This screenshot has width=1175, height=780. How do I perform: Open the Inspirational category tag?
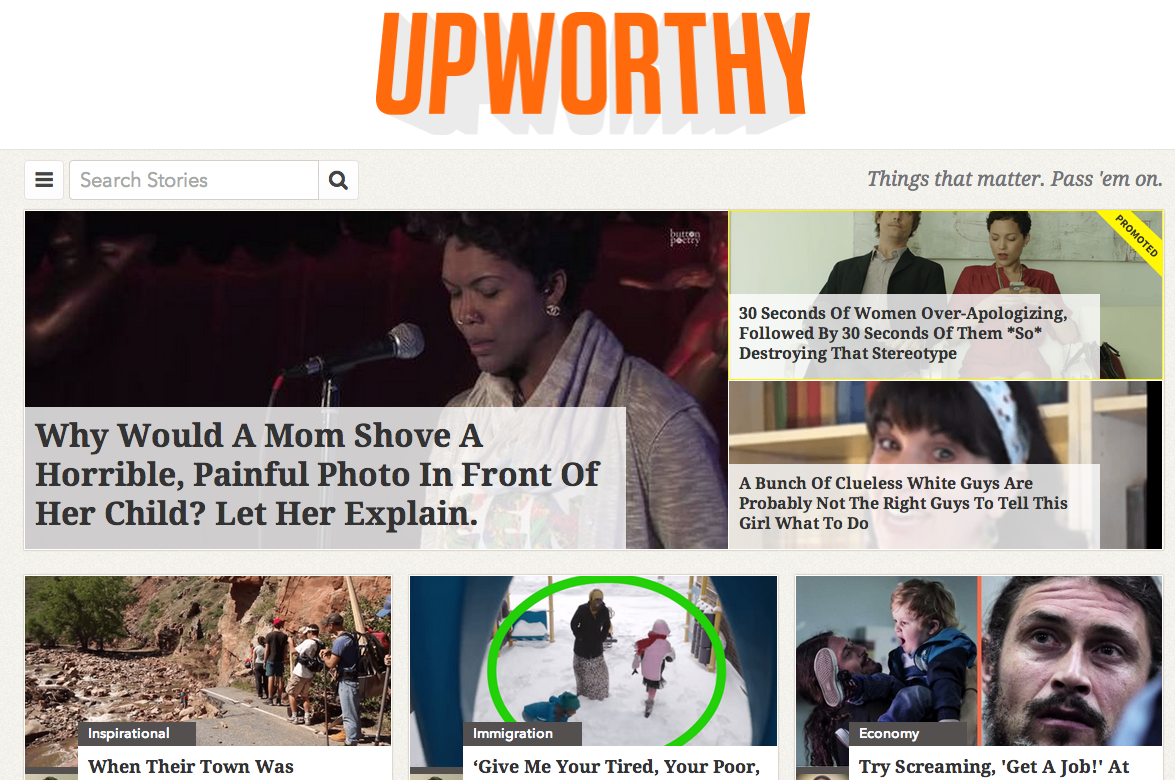tap(129, 734)
